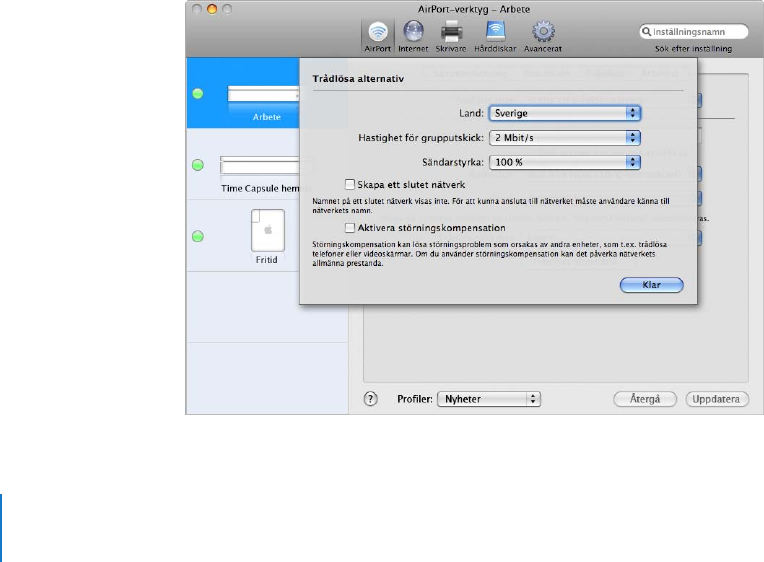Click the Uppdatera button
This screenshot has width=764, height=562.
pos(716,399)
